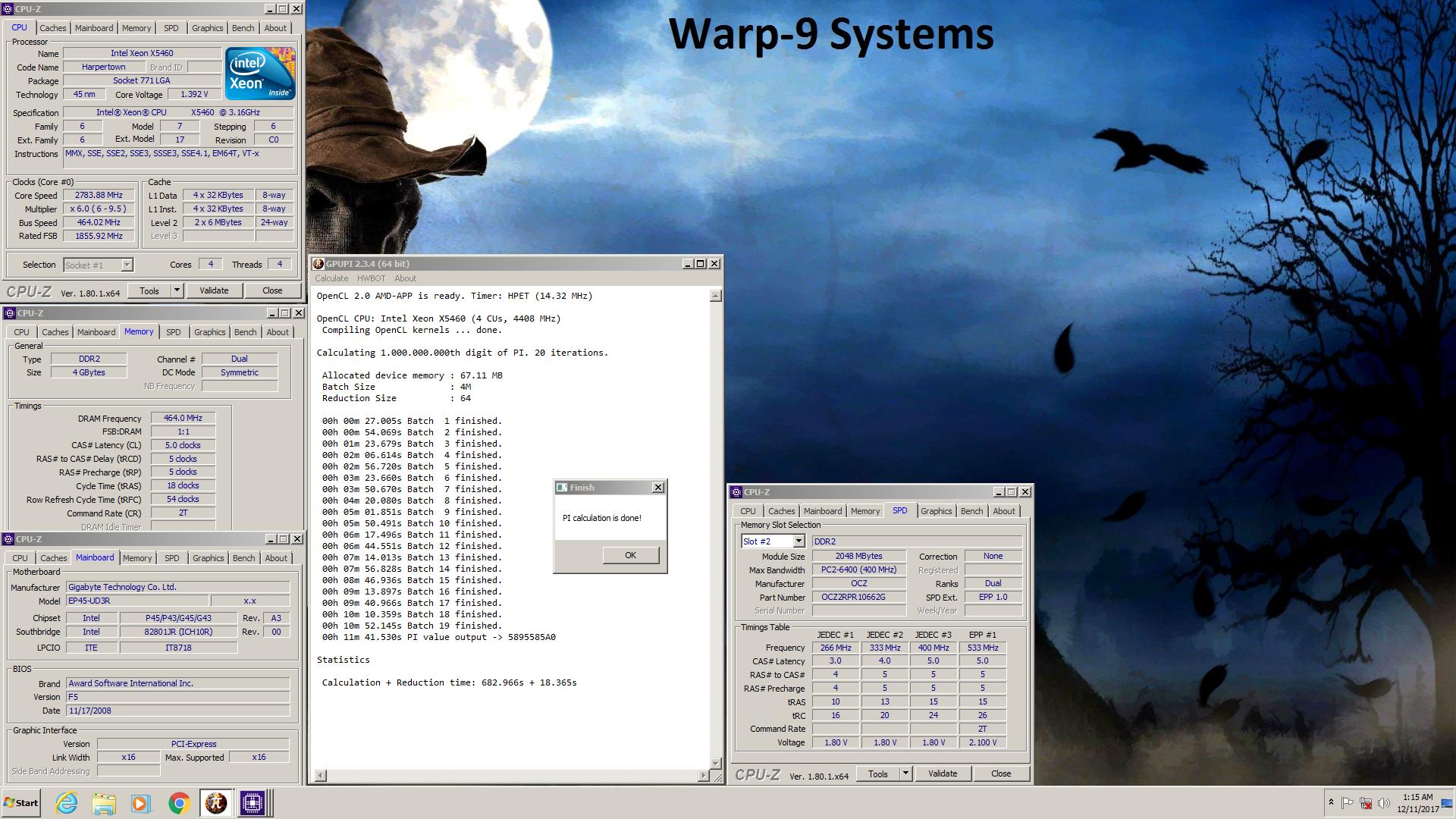Click Tools button in top CPU-Z
Viewport: 1456px width, 819px height.
149,290
